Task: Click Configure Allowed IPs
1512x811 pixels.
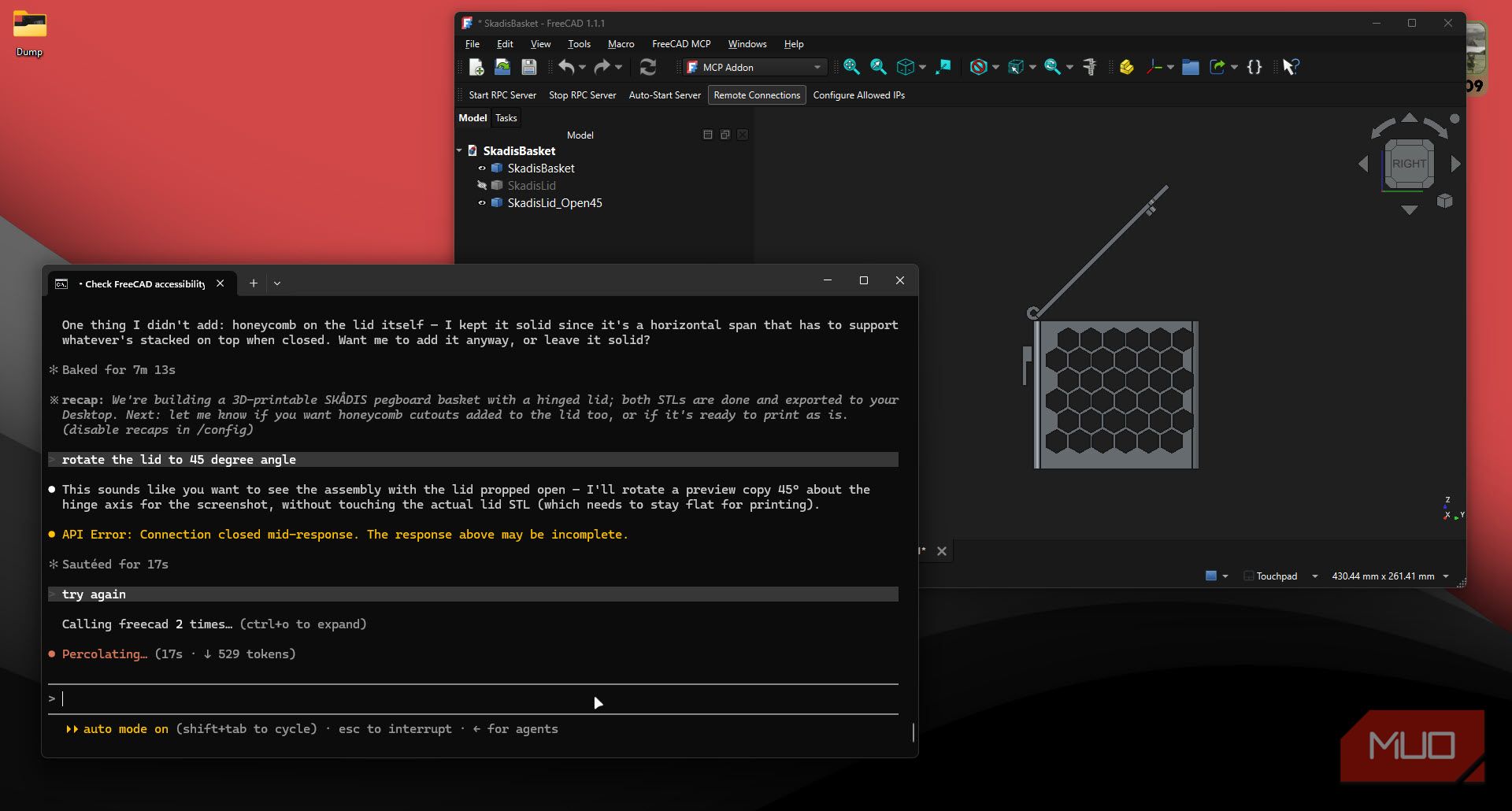Action: [858, 95]
